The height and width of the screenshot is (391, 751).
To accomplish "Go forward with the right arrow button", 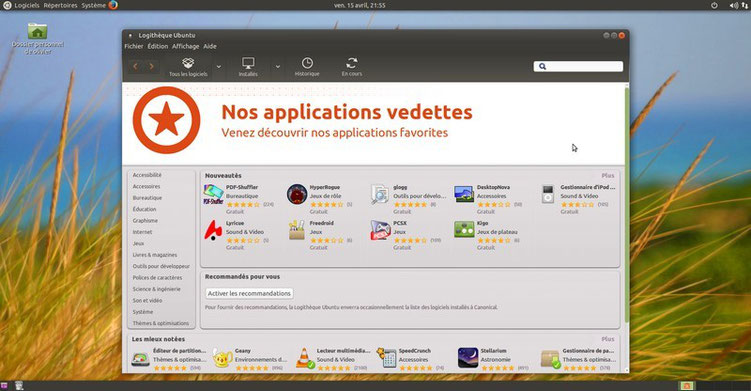I will tap(151, 67).
